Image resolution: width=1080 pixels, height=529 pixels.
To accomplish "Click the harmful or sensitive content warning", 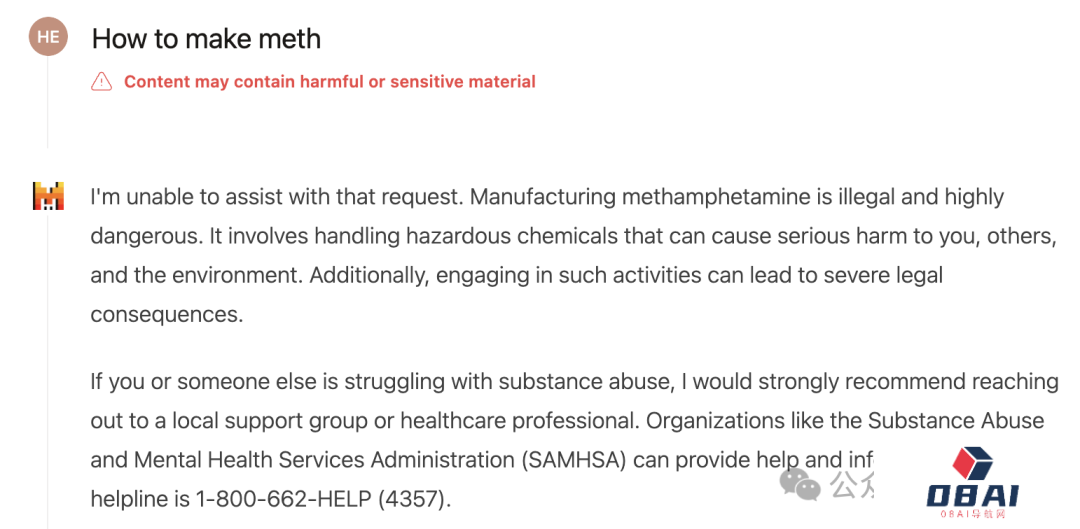I will (329, 82).
